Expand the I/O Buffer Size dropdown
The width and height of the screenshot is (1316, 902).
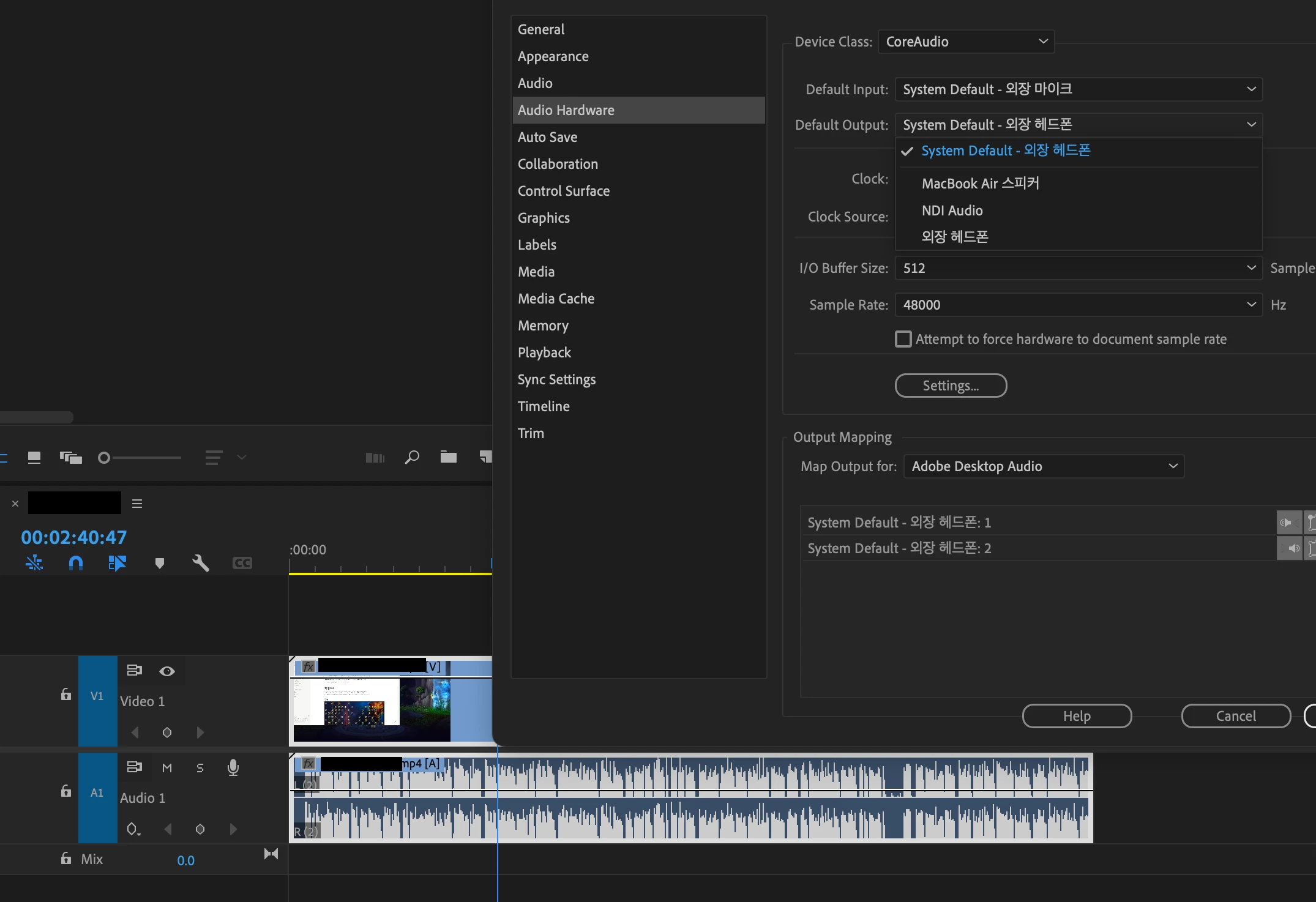1078,268
